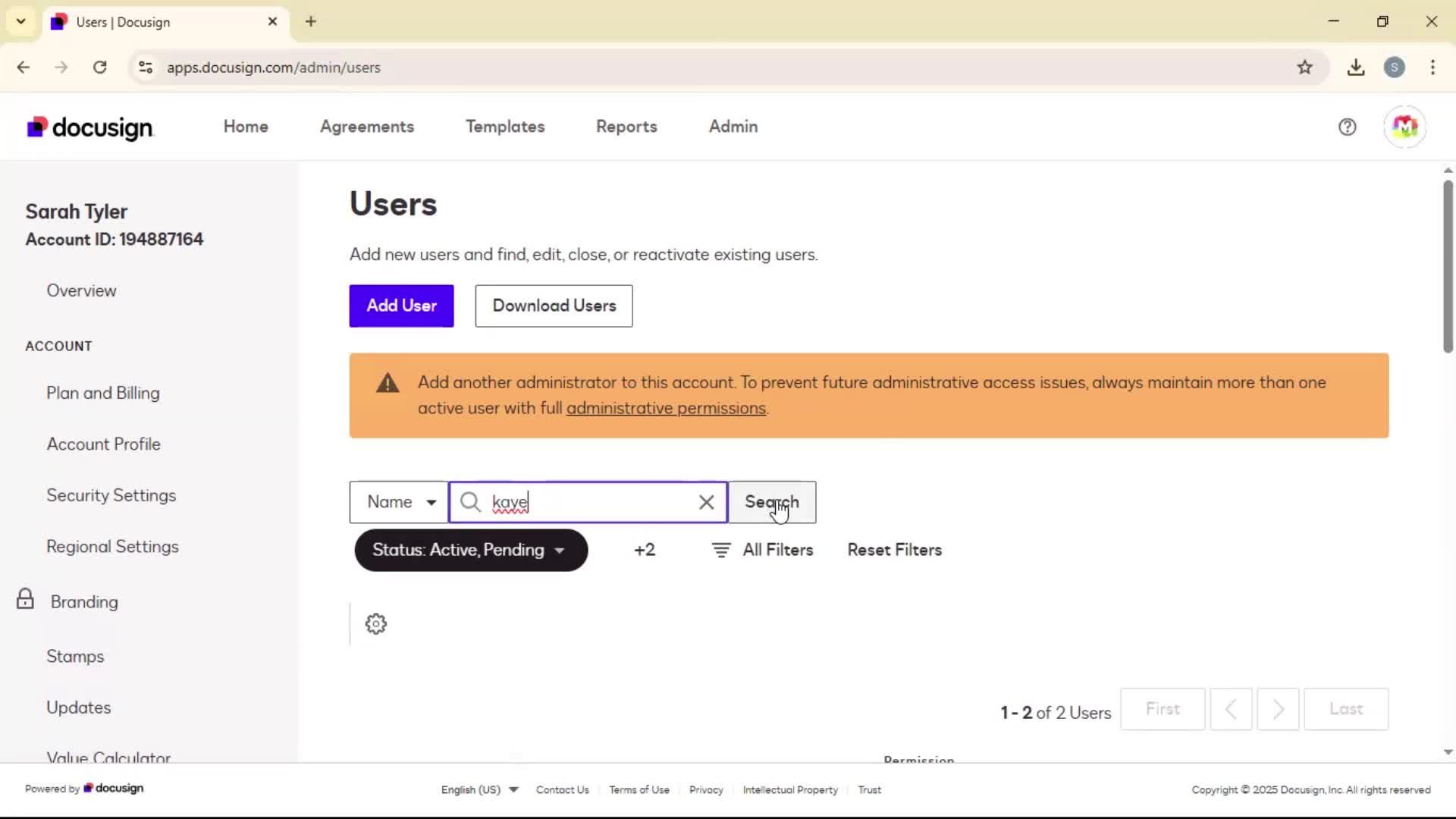Image resolution: width=1456 pixels, height=819 pixels.
Task: Open the browser downloads icon
Action: click(x=1356, y=67)
